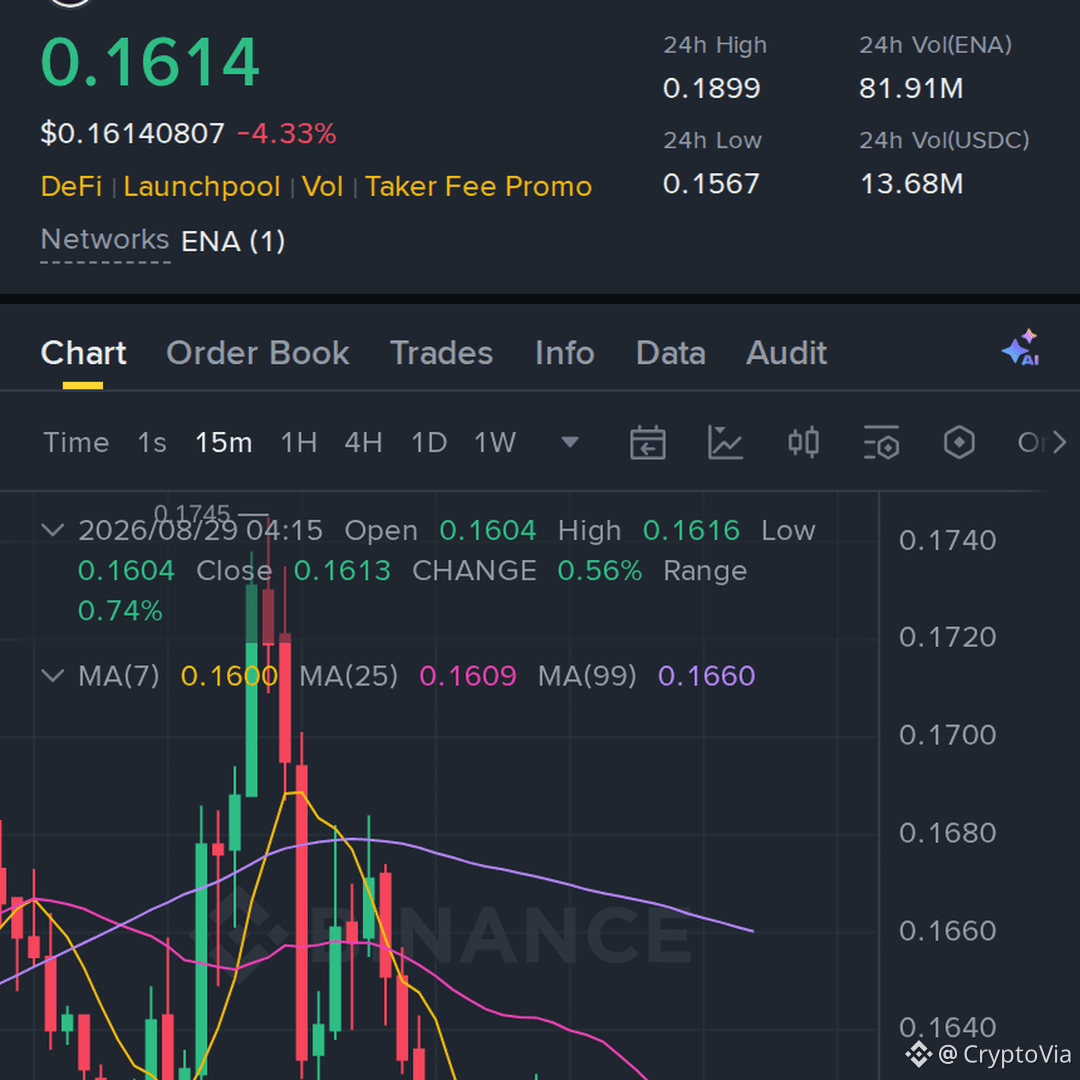Click the 24h Low value 0.1567

pos(712,184)
